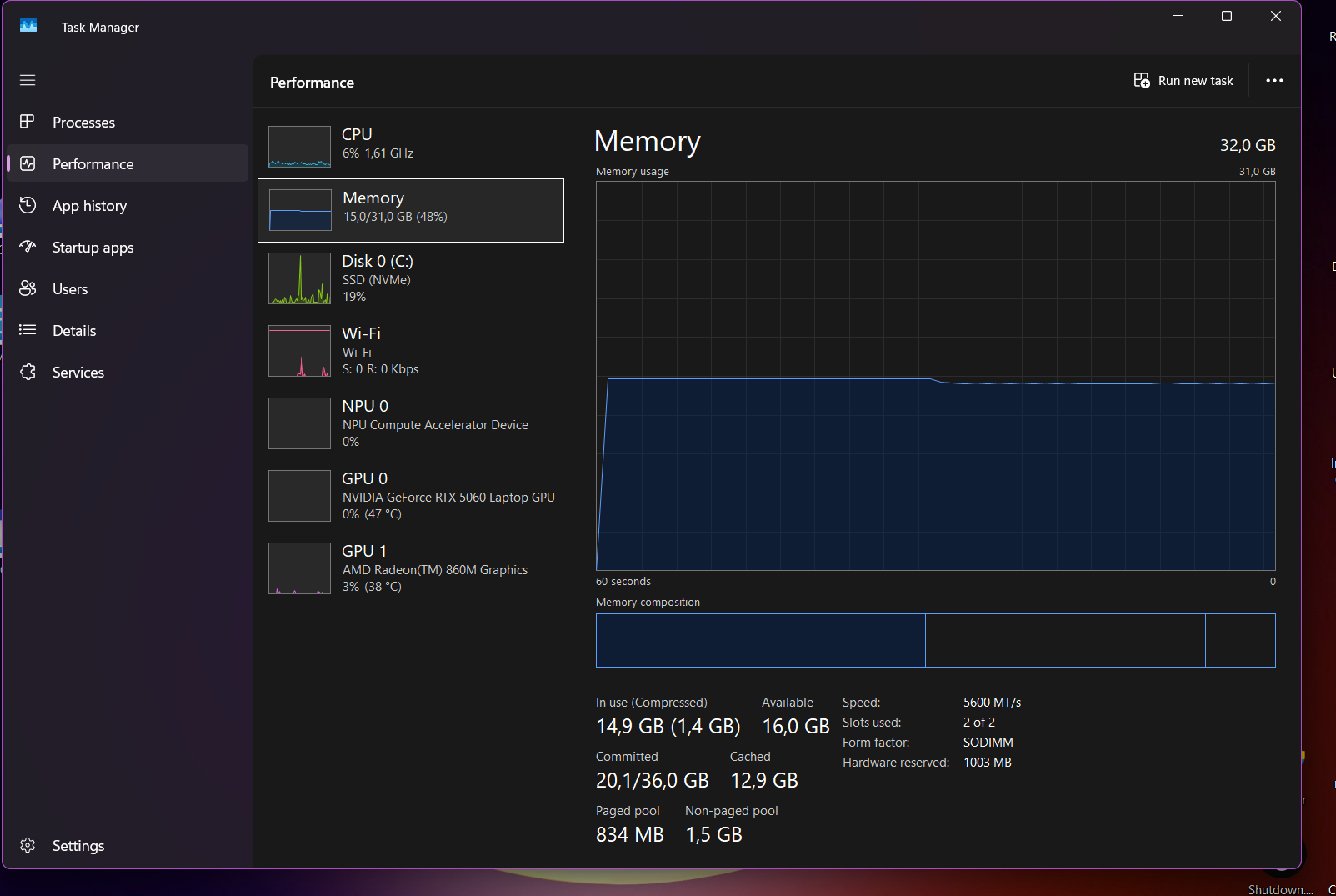
Task: Navigate to the Details page
Action: [x=128, y=330]
